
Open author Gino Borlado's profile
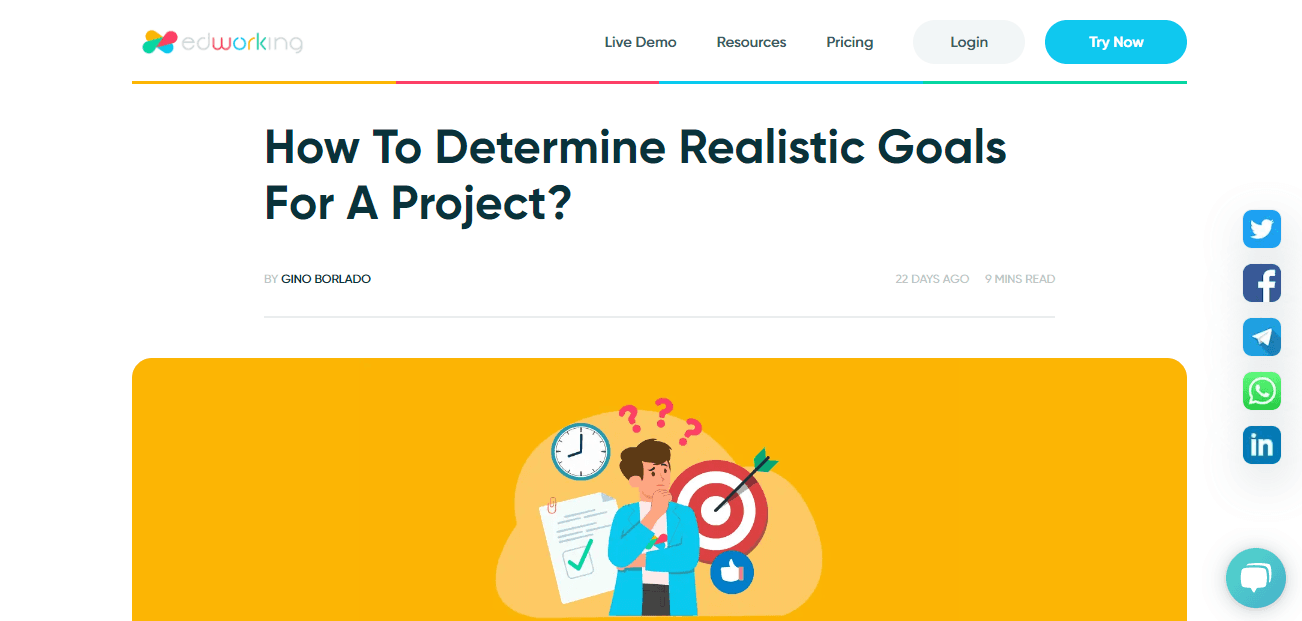point(326,279)
